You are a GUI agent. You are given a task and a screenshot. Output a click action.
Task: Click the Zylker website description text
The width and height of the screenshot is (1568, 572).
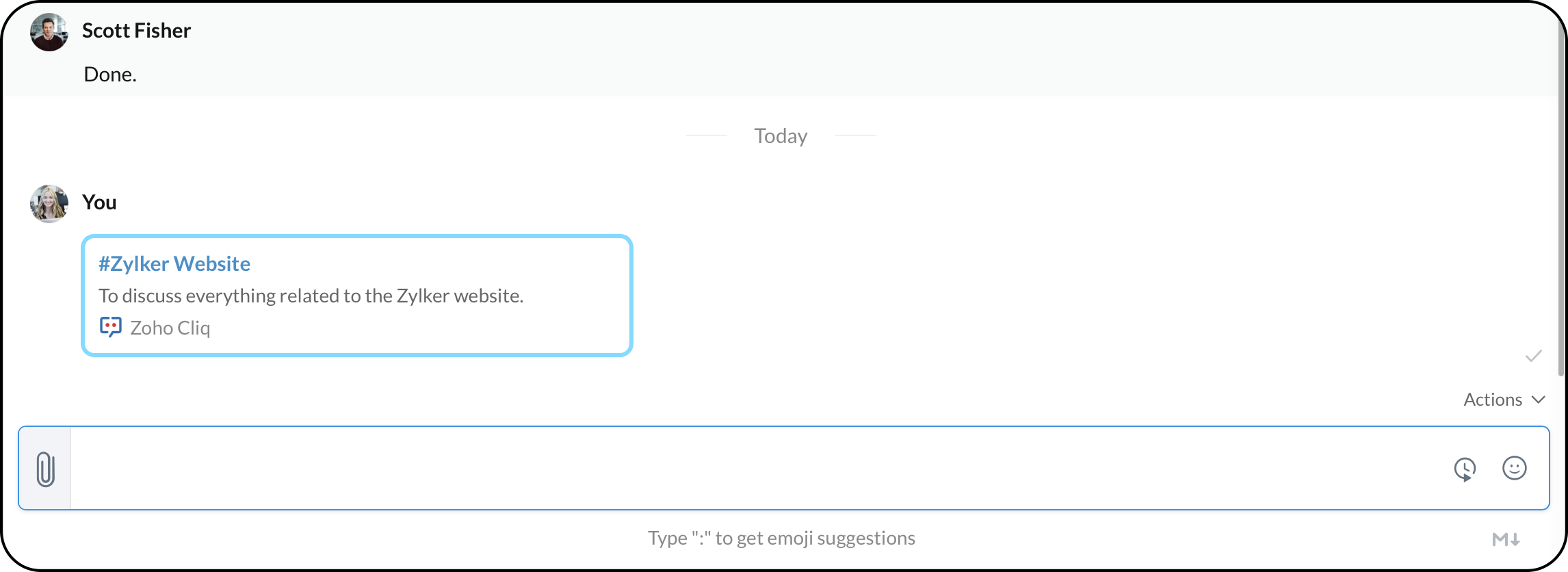(311, 296)
